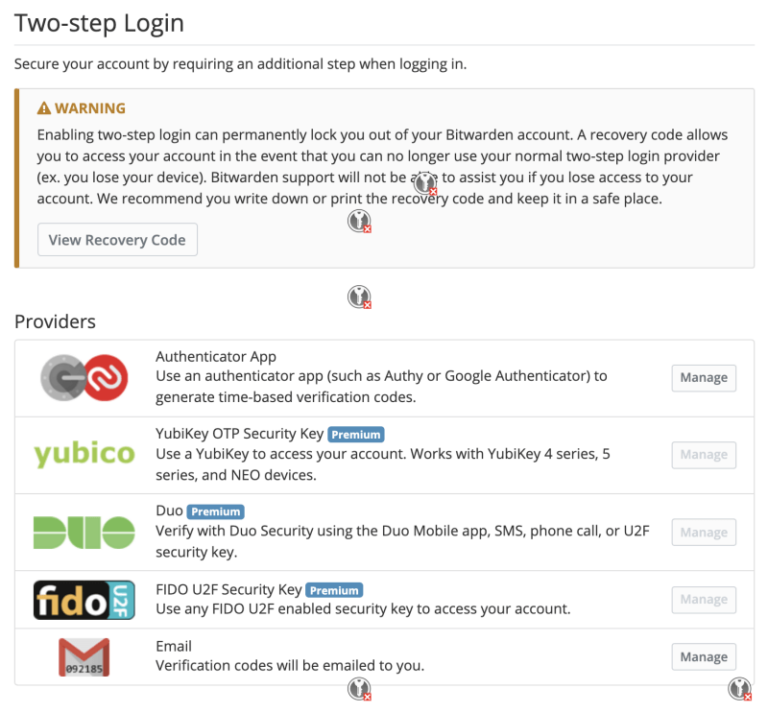Screen dimensions: 768x713
Task: Click the Authenticator App logo icon
Action: tap(84, 379)
